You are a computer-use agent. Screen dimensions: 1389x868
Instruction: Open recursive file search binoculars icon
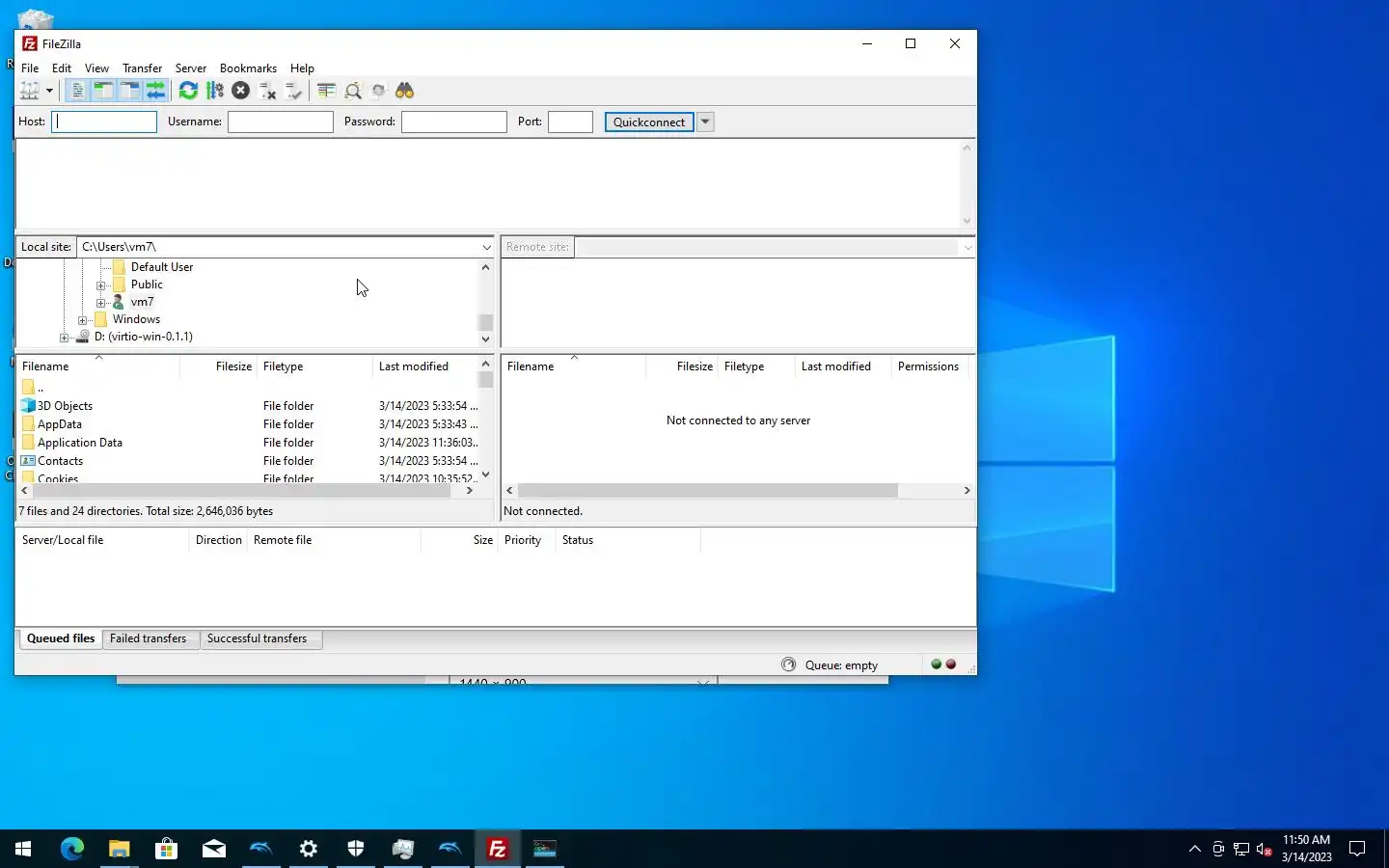405,91
